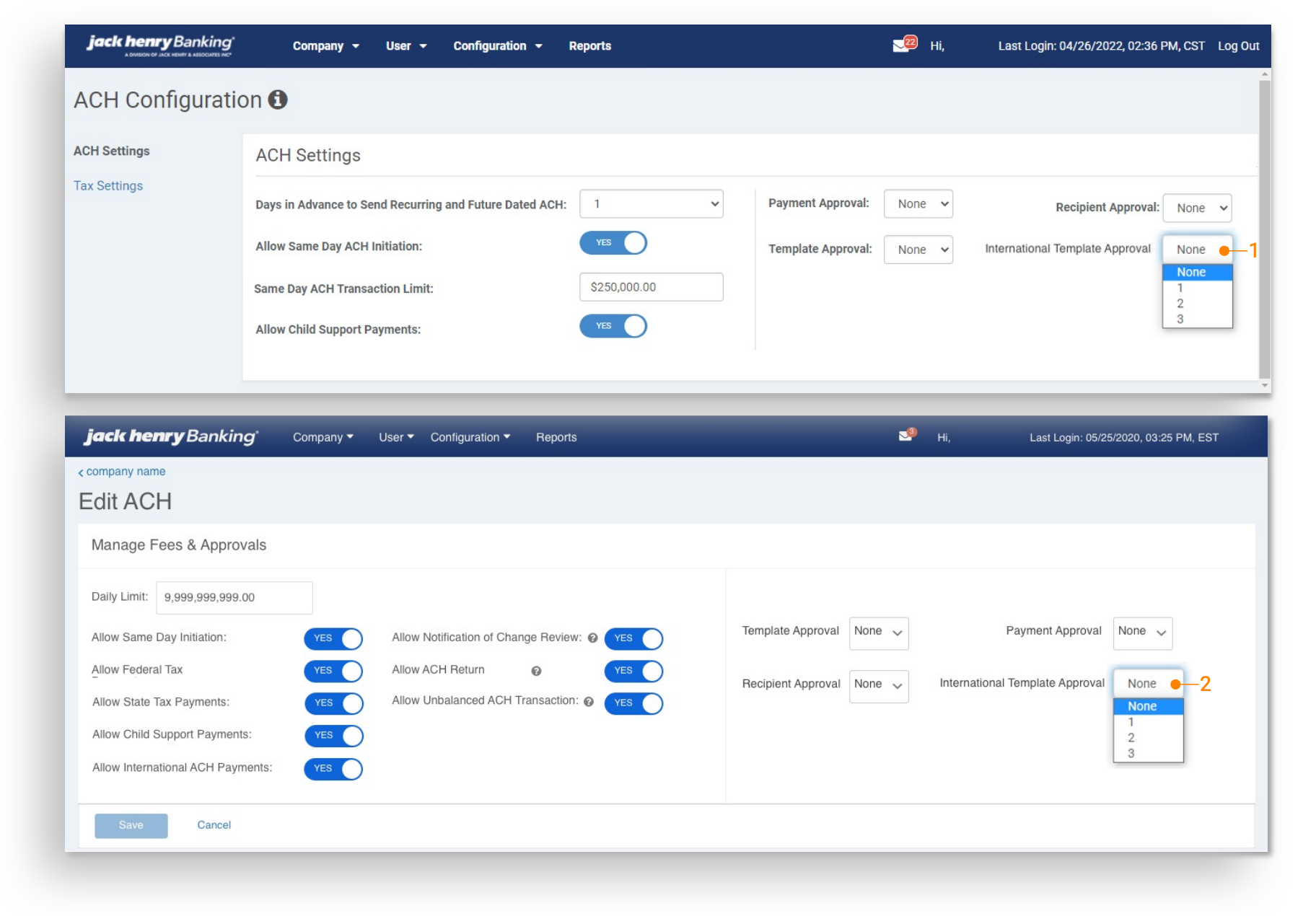Click help icon for Allow Unbalanced ACH Transaction
This screenshot has height=916, width=1316.
click(x=589, y=702)
